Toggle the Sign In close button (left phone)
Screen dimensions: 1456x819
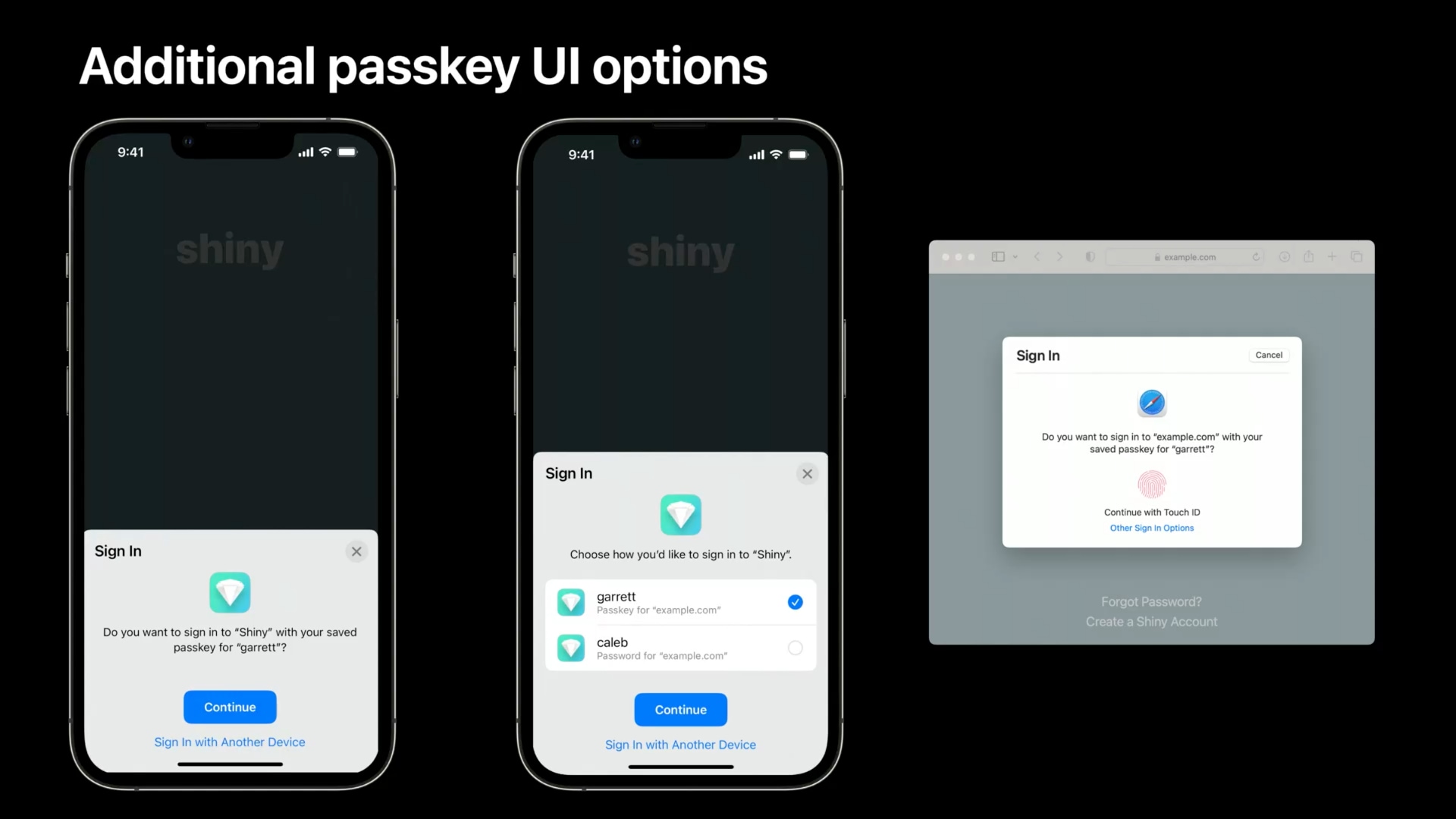pyautogui.click(x=357, y=551)
